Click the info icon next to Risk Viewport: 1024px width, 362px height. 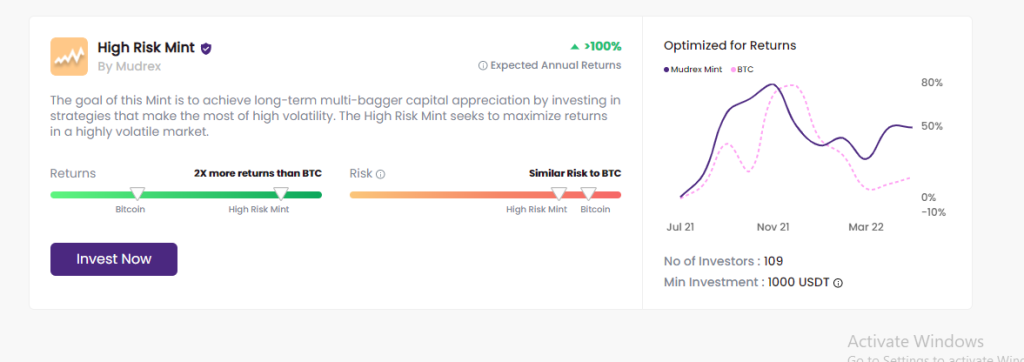381,174
